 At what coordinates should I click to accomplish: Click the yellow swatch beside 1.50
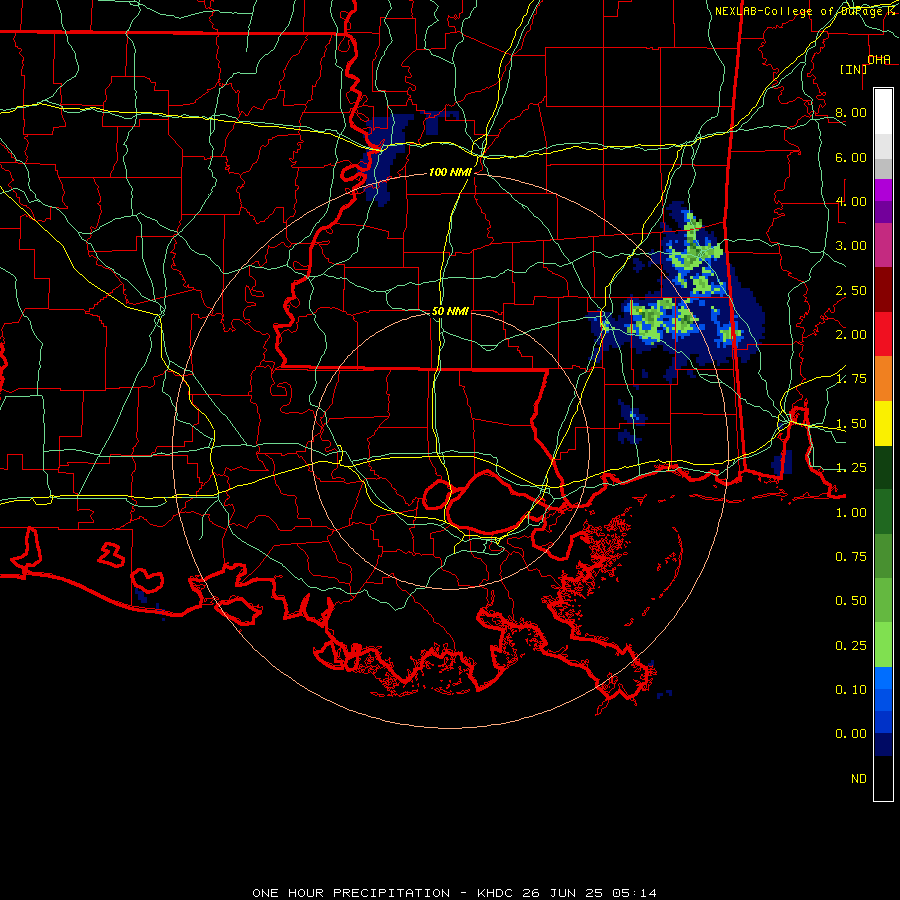883,423
